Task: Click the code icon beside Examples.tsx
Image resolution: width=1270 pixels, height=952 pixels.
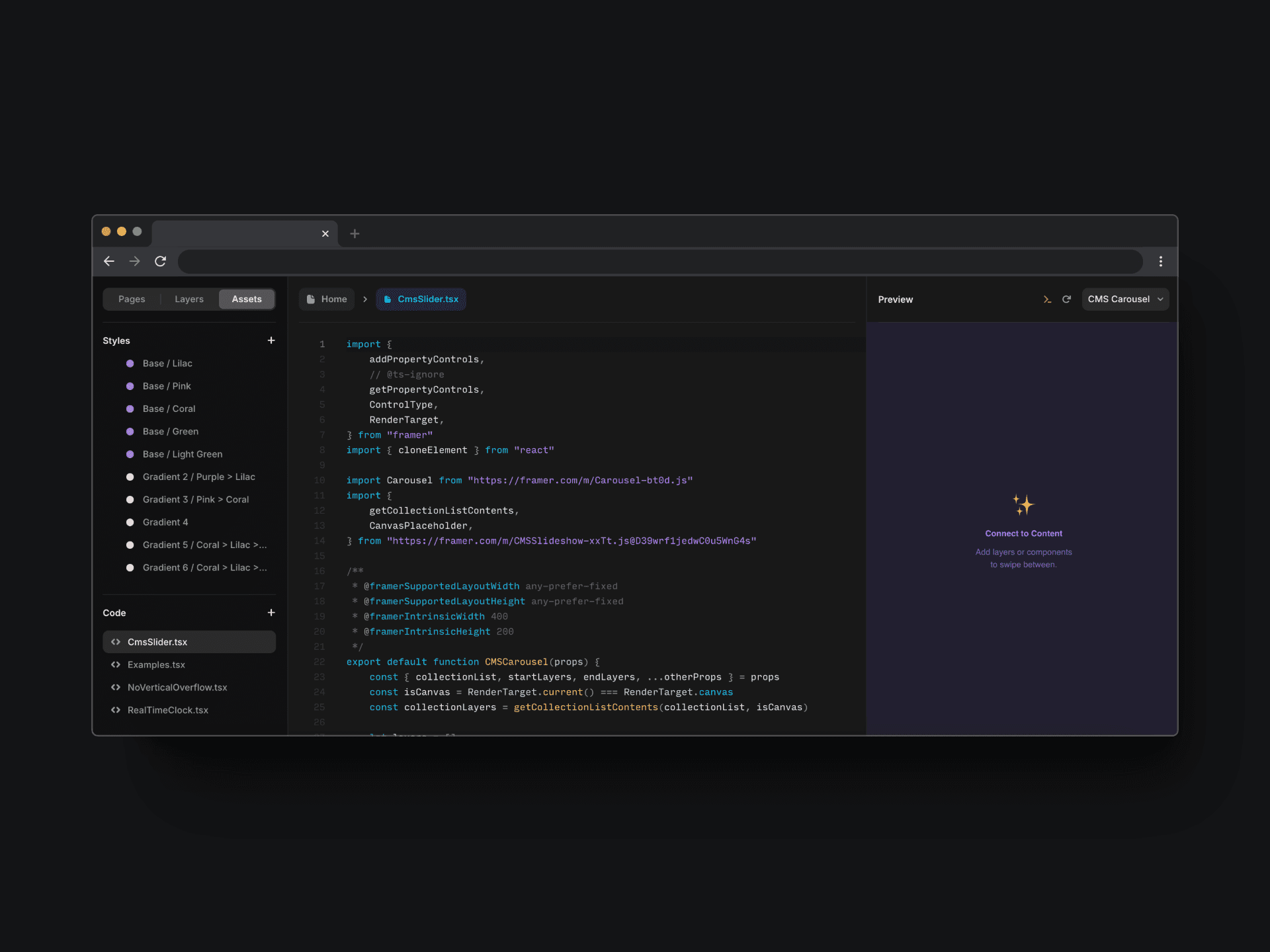Action: pyautogui.click(x=116, y=664)
